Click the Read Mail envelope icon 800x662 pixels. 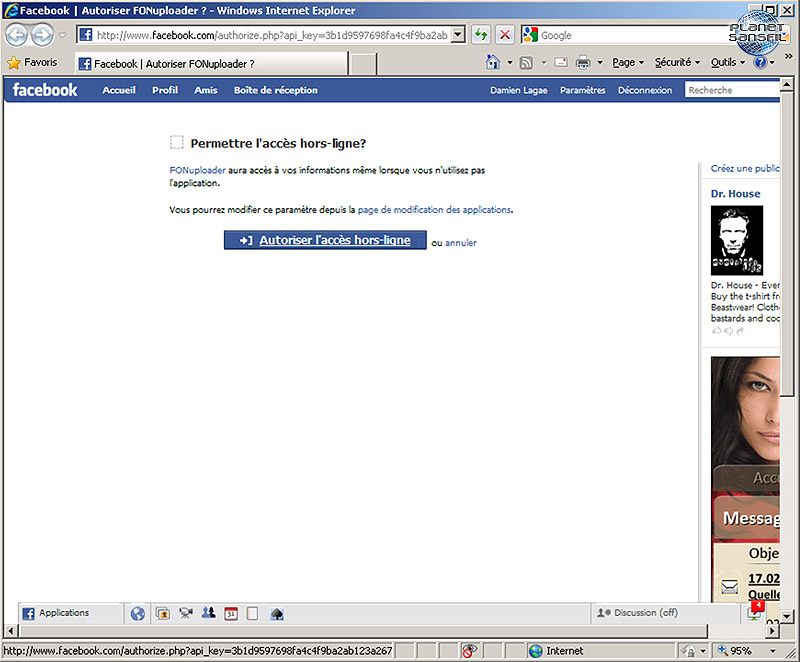click(x=561, y=62)
